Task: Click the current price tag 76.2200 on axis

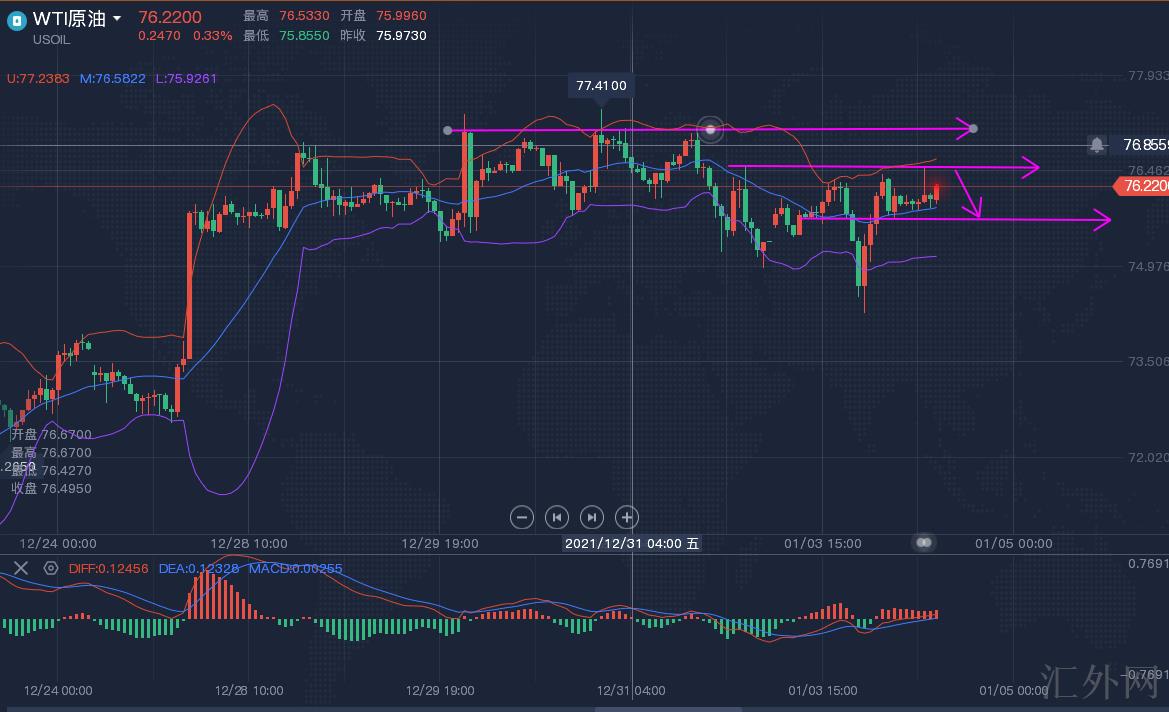Action: pyautogui.click(x=1142, y=186)
